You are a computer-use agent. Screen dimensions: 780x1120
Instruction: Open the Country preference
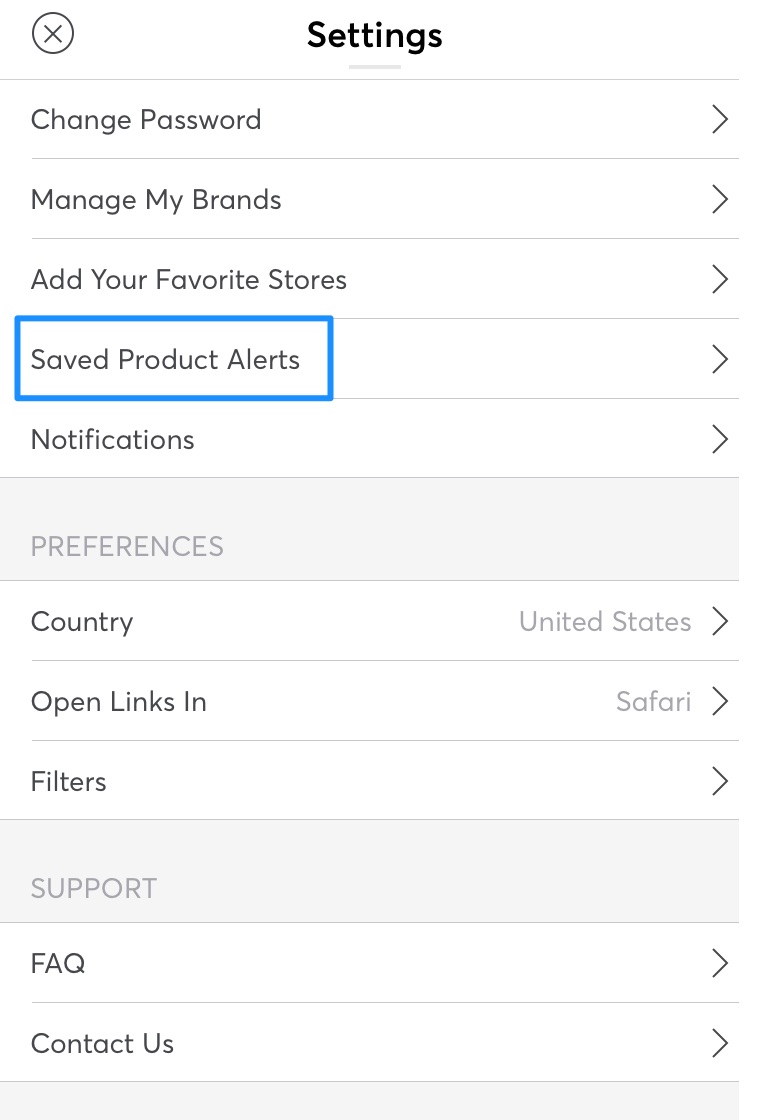click(x=369, y=621)
